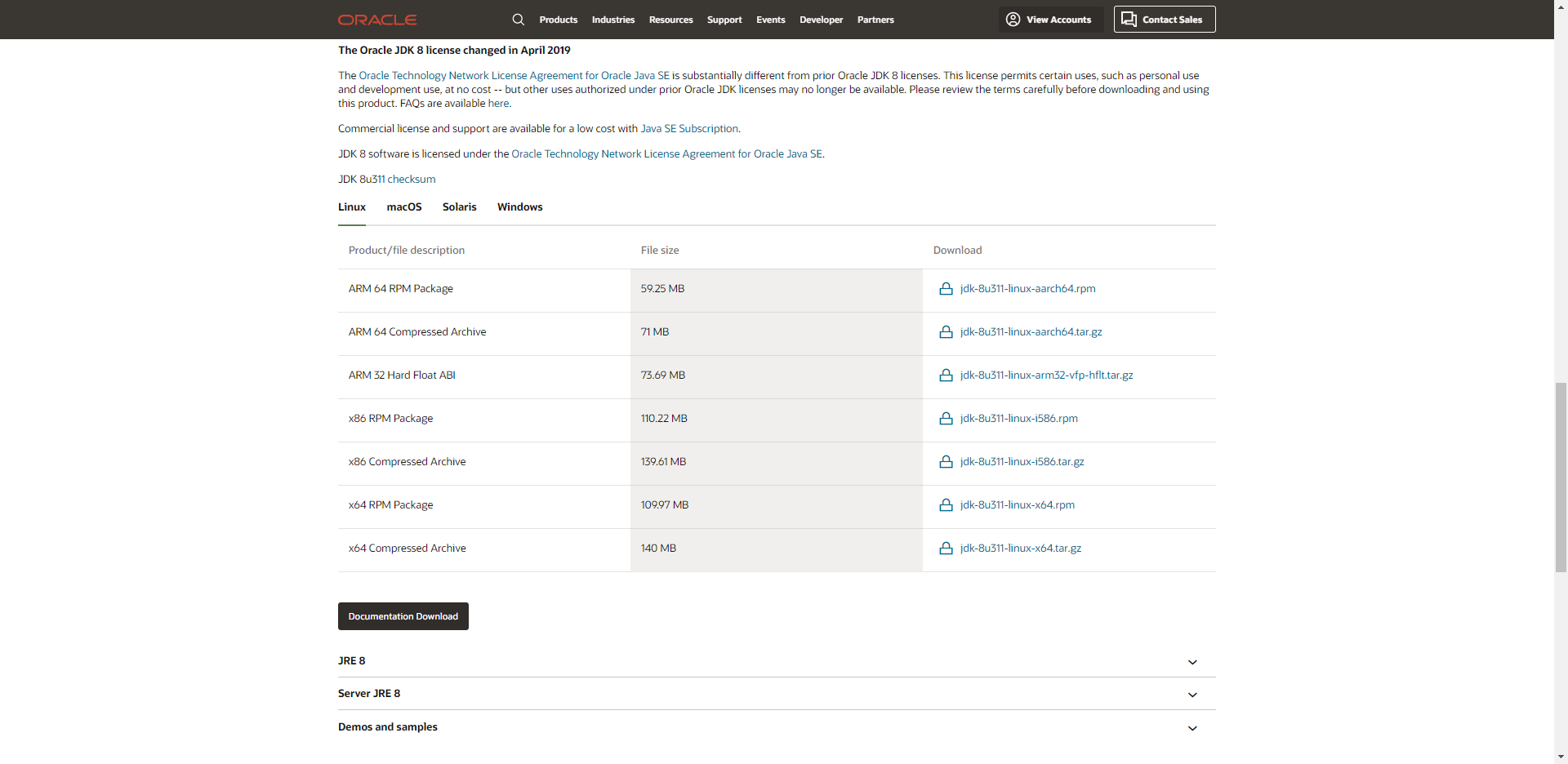Open the Java SE Subscription link
This screenshot has height=764, width=1568.
[689, 129]
